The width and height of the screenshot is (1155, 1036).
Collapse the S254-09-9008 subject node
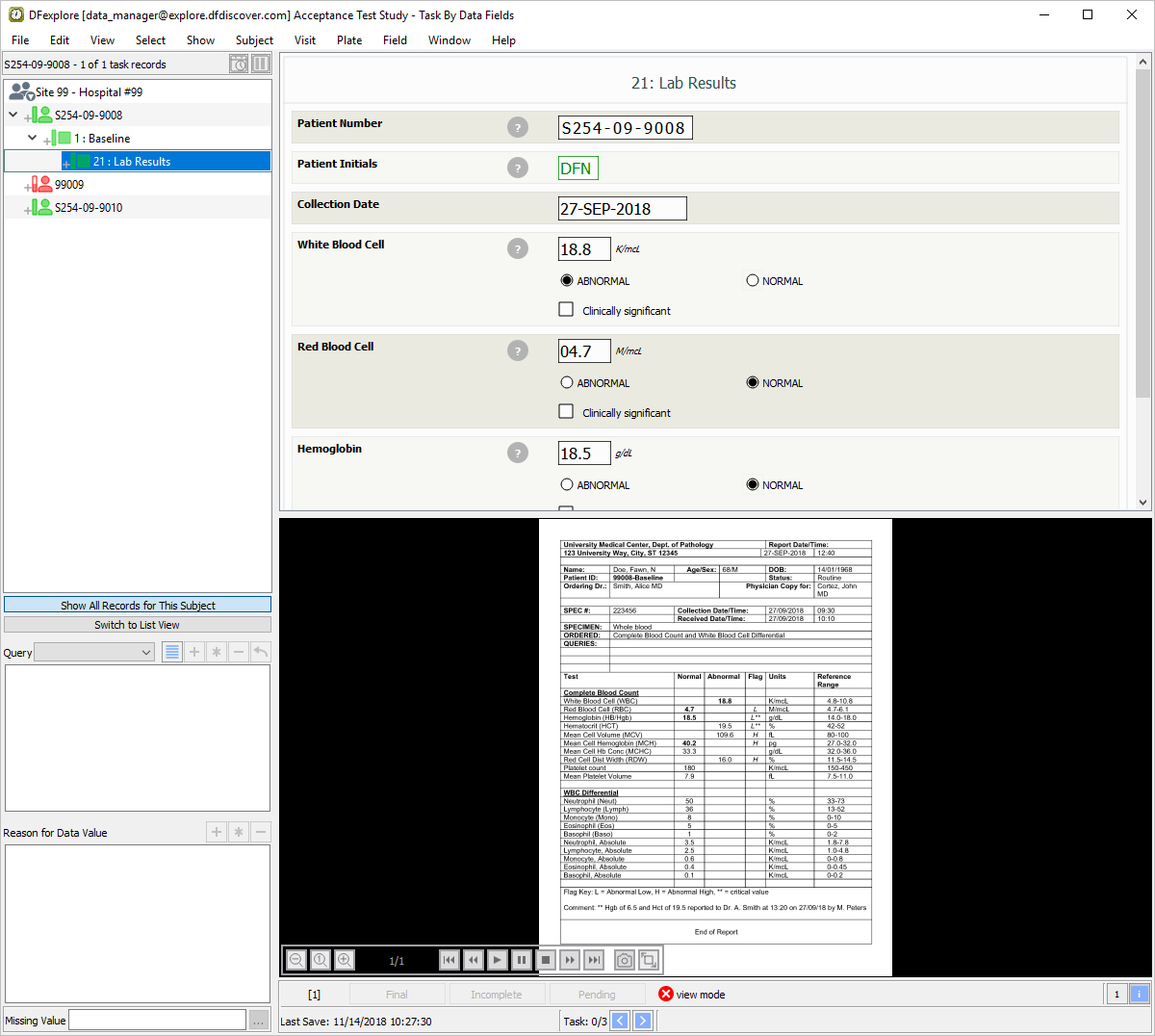(x=13, y=115)
